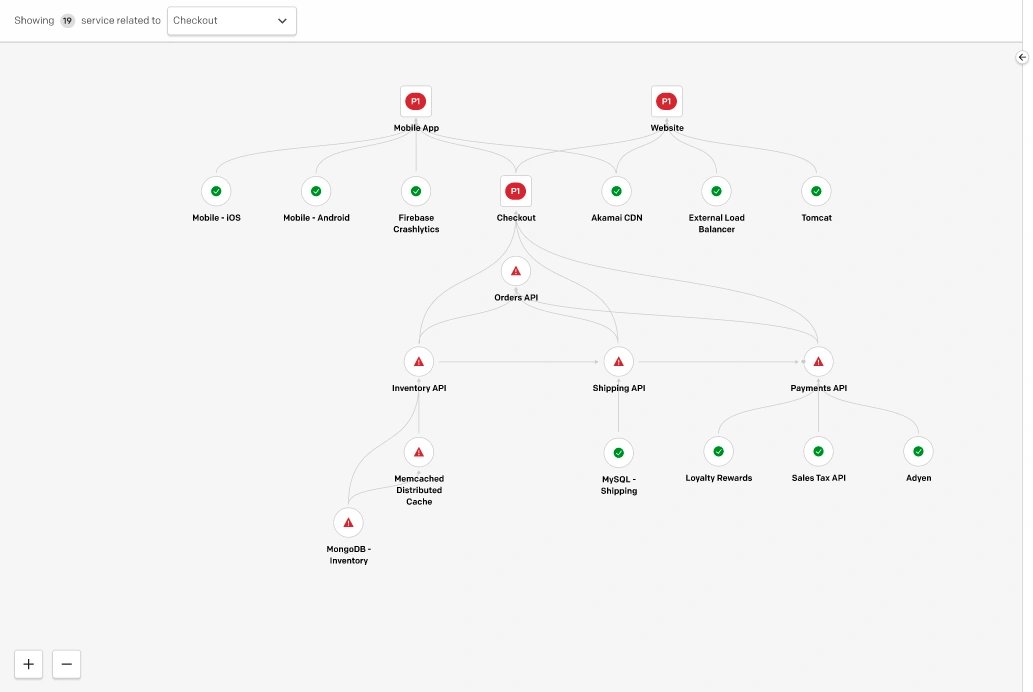The height and width of the screenshot is (692, 1033).
Task: Click the Firebase Crashlytics node icon
Action: (416, 191)
